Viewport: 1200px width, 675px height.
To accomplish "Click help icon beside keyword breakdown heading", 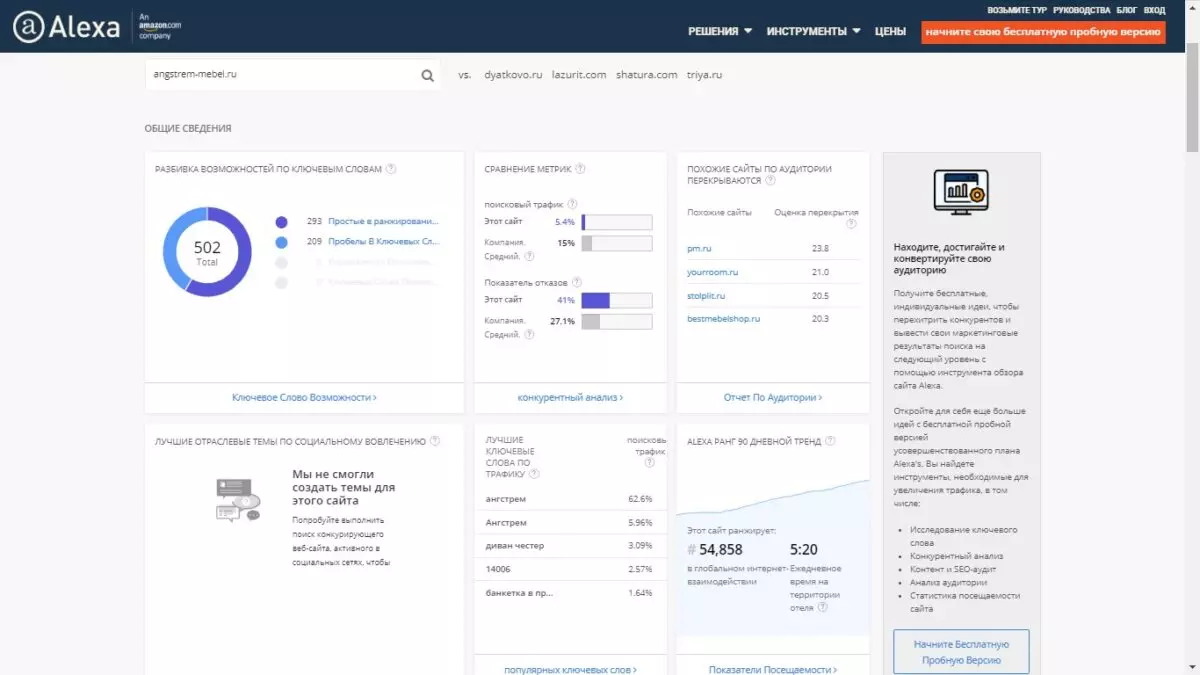I will pyautogui.click(x=391, y=169).
